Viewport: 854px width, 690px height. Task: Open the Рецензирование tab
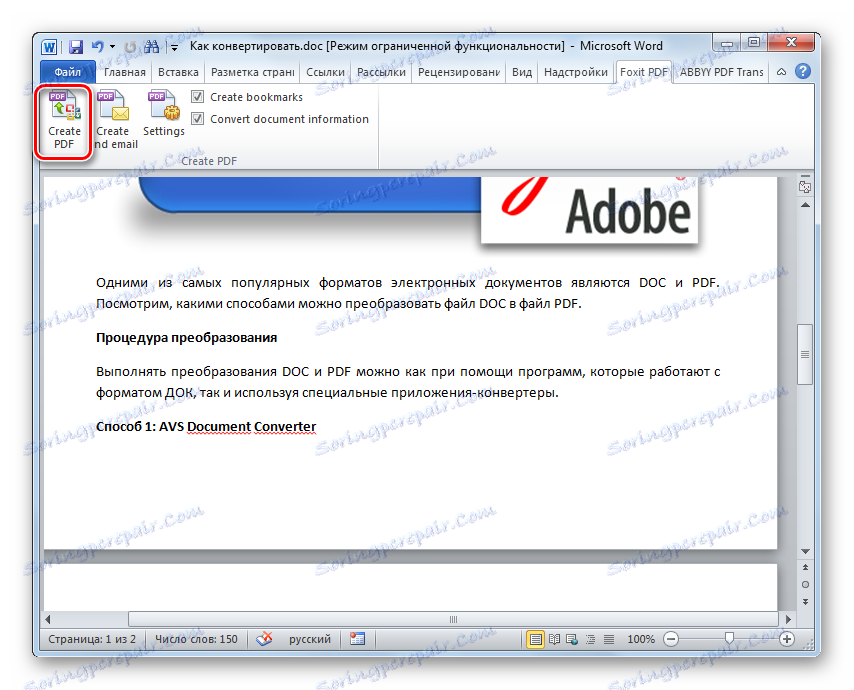[x=459, y=72]
